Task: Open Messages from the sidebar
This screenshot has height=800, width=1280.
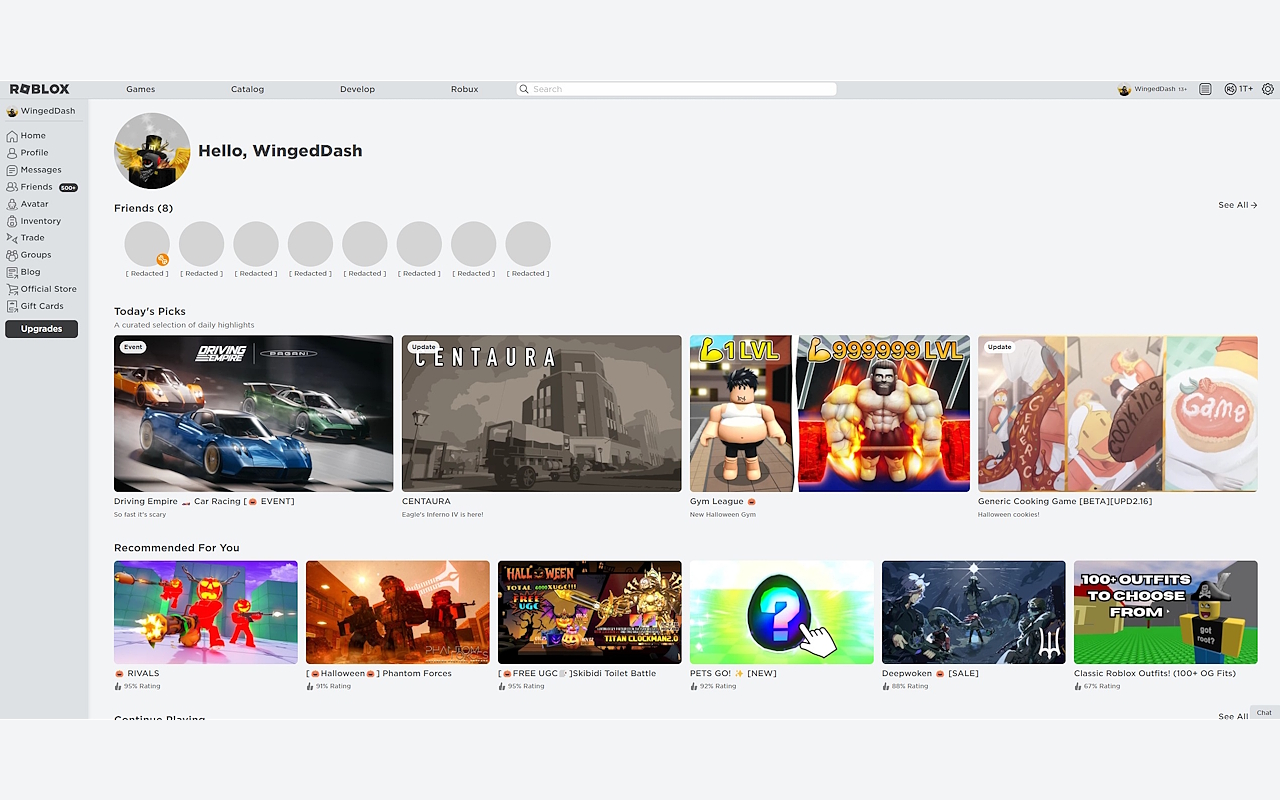Action: click(x=10, y=169)
